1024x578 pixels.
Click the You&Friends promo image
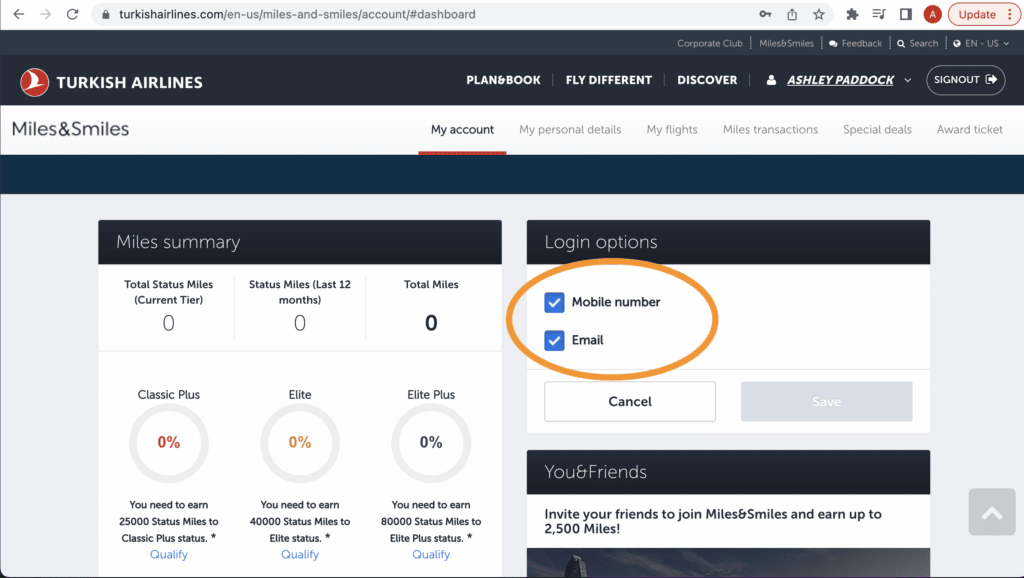click(728, 562)
